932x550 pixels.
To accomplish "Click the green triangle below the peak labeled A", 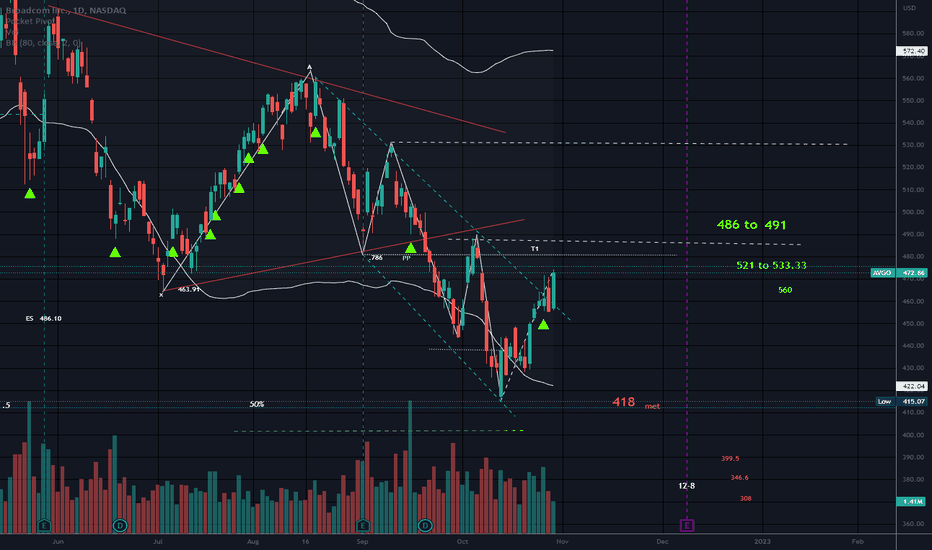I will point(316,132).
